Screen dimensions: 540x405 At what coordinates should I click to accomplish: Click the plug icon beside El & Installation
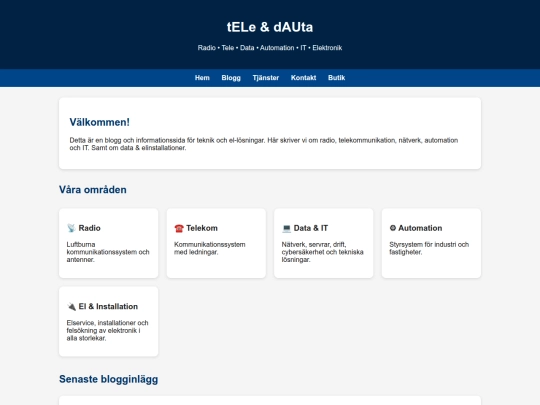click(71, 307)
